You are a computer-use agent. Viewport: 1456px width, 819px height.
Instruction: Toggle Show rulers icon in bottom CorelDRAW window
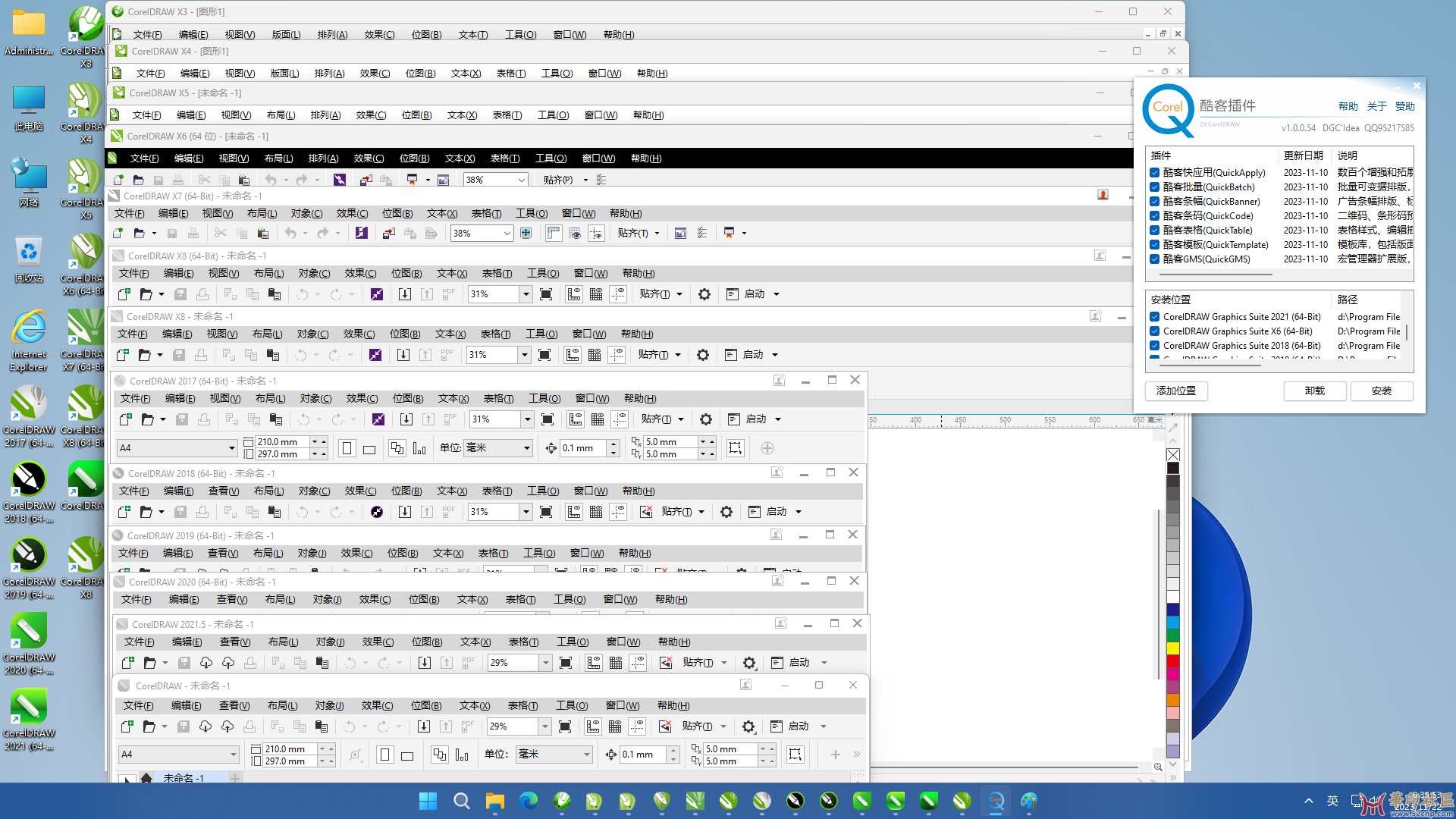(x=593, y=726)
